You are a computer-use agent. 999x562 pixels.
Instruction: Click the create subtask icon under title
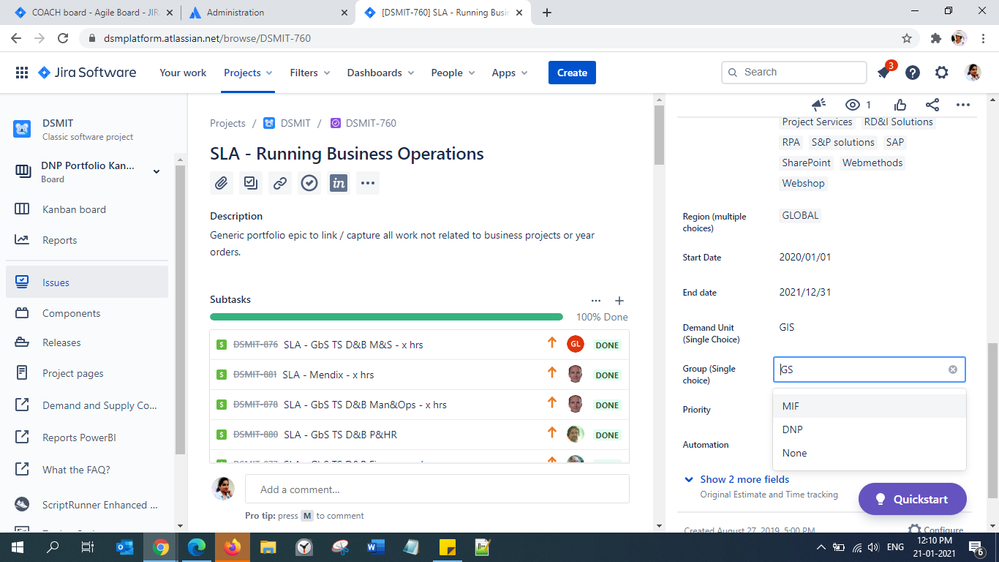pyautogui.click(x=250, y=183)
